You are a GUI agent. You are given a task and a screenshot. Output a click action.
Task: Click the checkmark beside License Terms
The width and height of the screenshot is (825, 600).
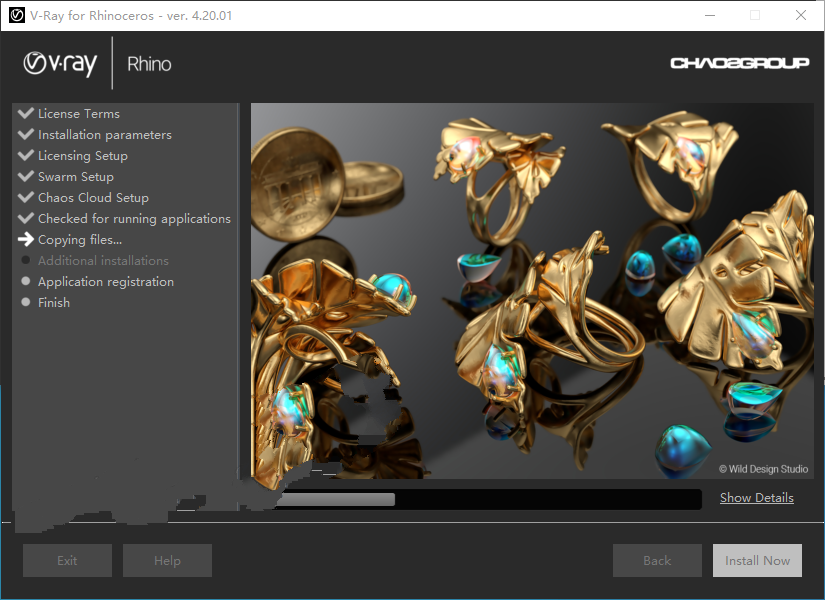(x=26, y=113)
